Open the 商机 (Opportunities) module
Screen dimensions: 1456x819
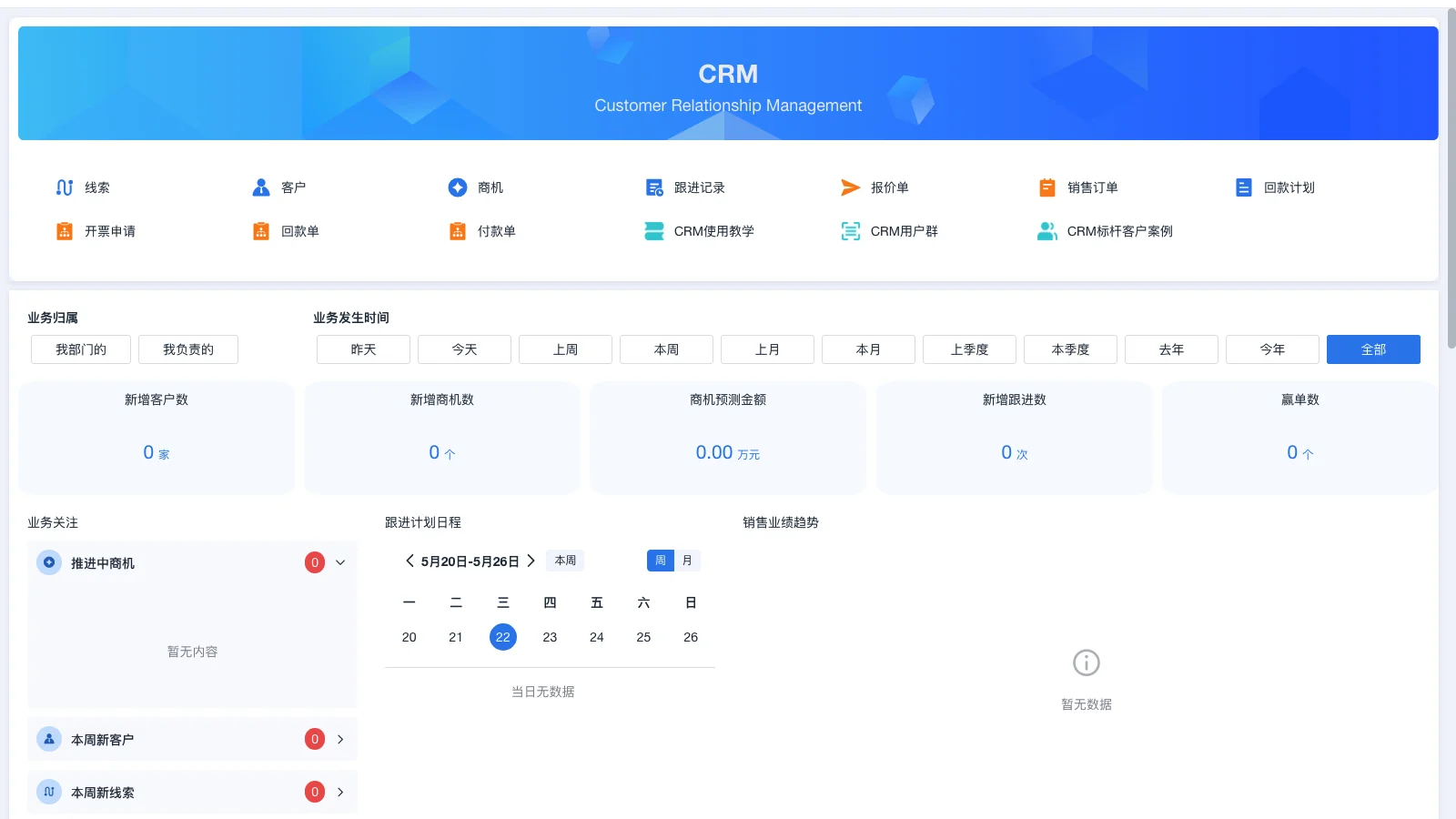click(x=489, y=187)
